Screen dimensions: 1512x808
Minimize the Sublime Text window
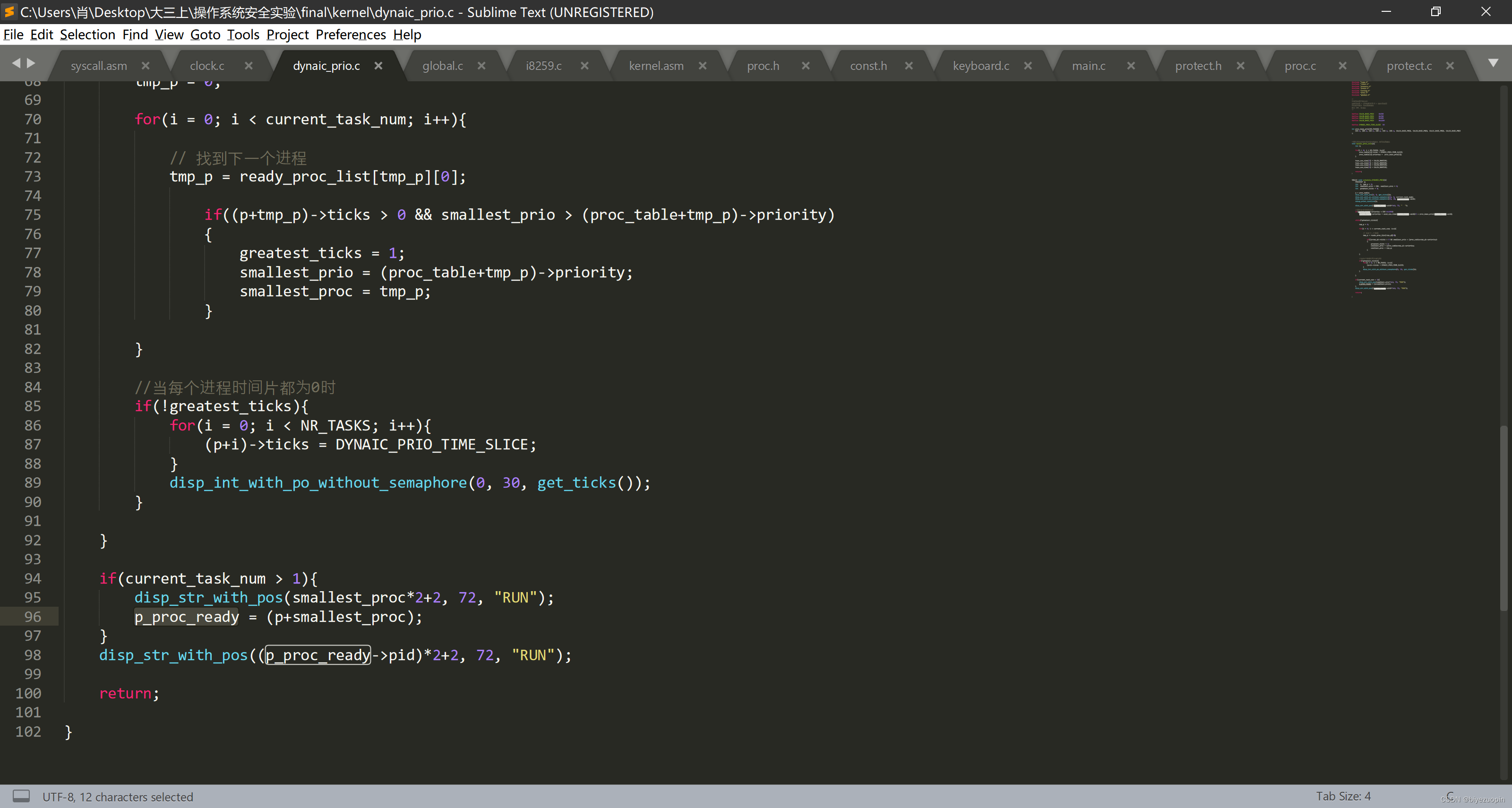[1386, 12]
